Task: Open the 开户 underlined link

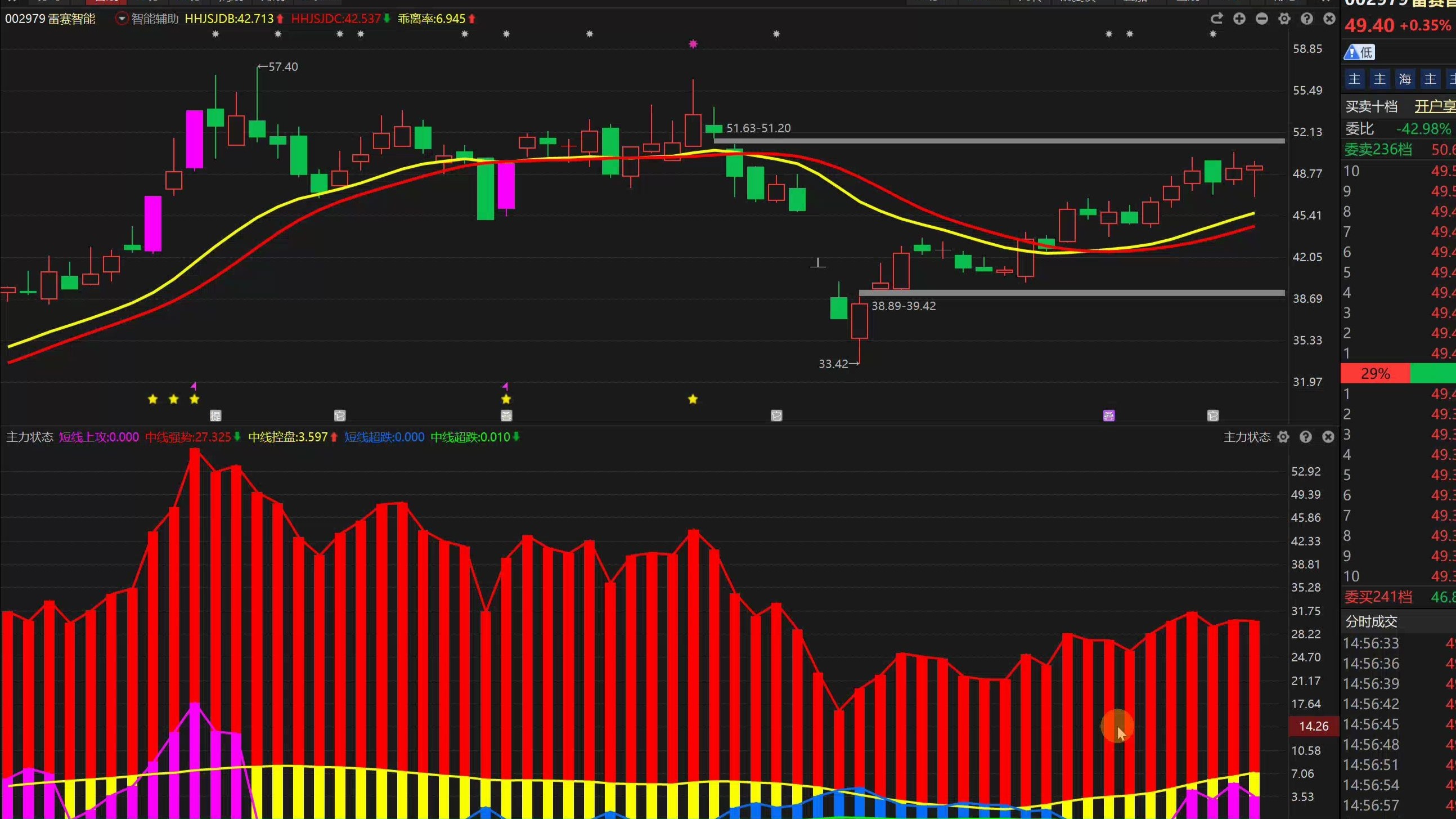Action: [1433, 106]
